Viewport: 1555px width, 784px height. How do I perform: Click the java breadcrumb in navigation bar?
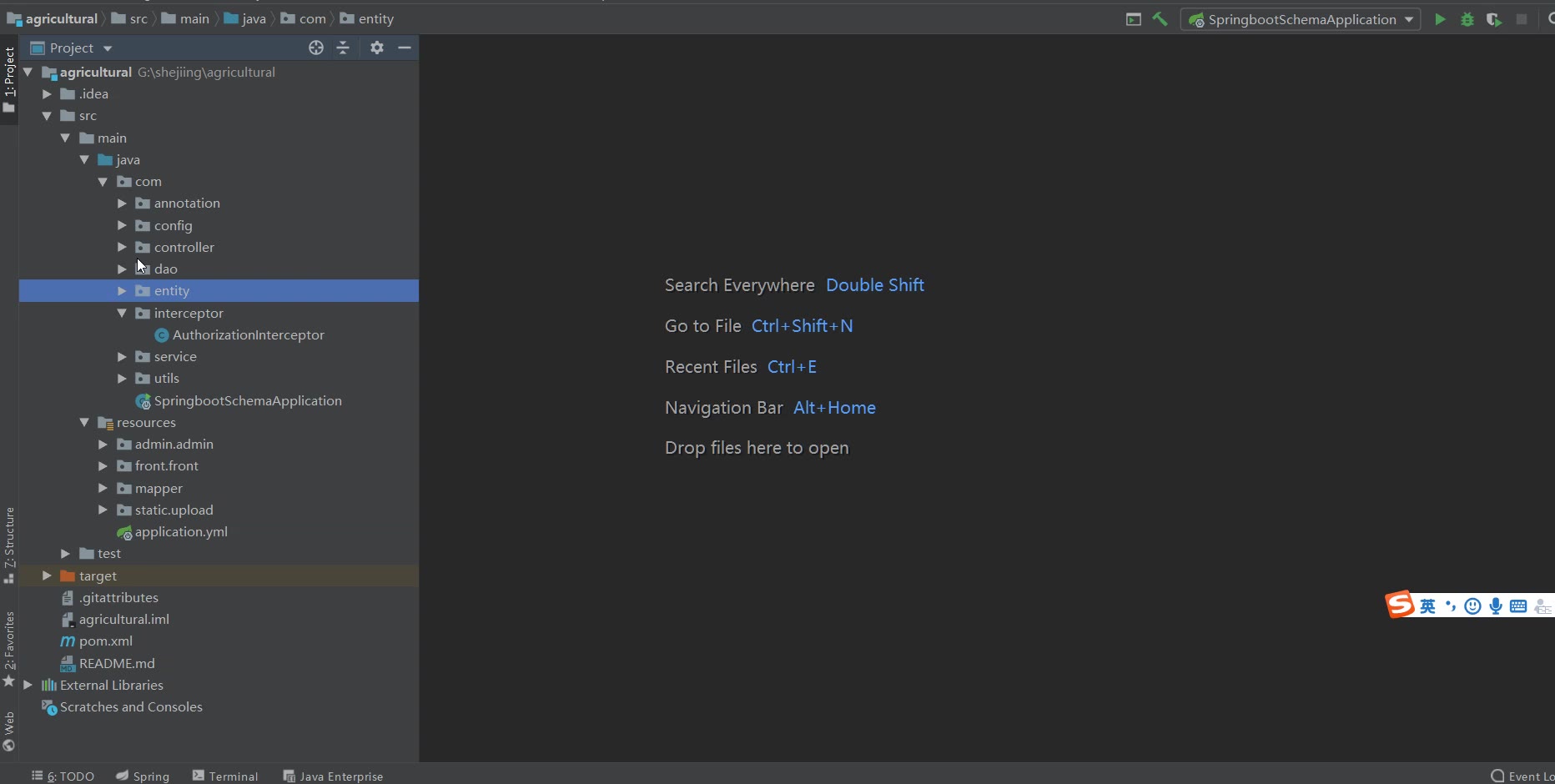click(x=253, y=18)
